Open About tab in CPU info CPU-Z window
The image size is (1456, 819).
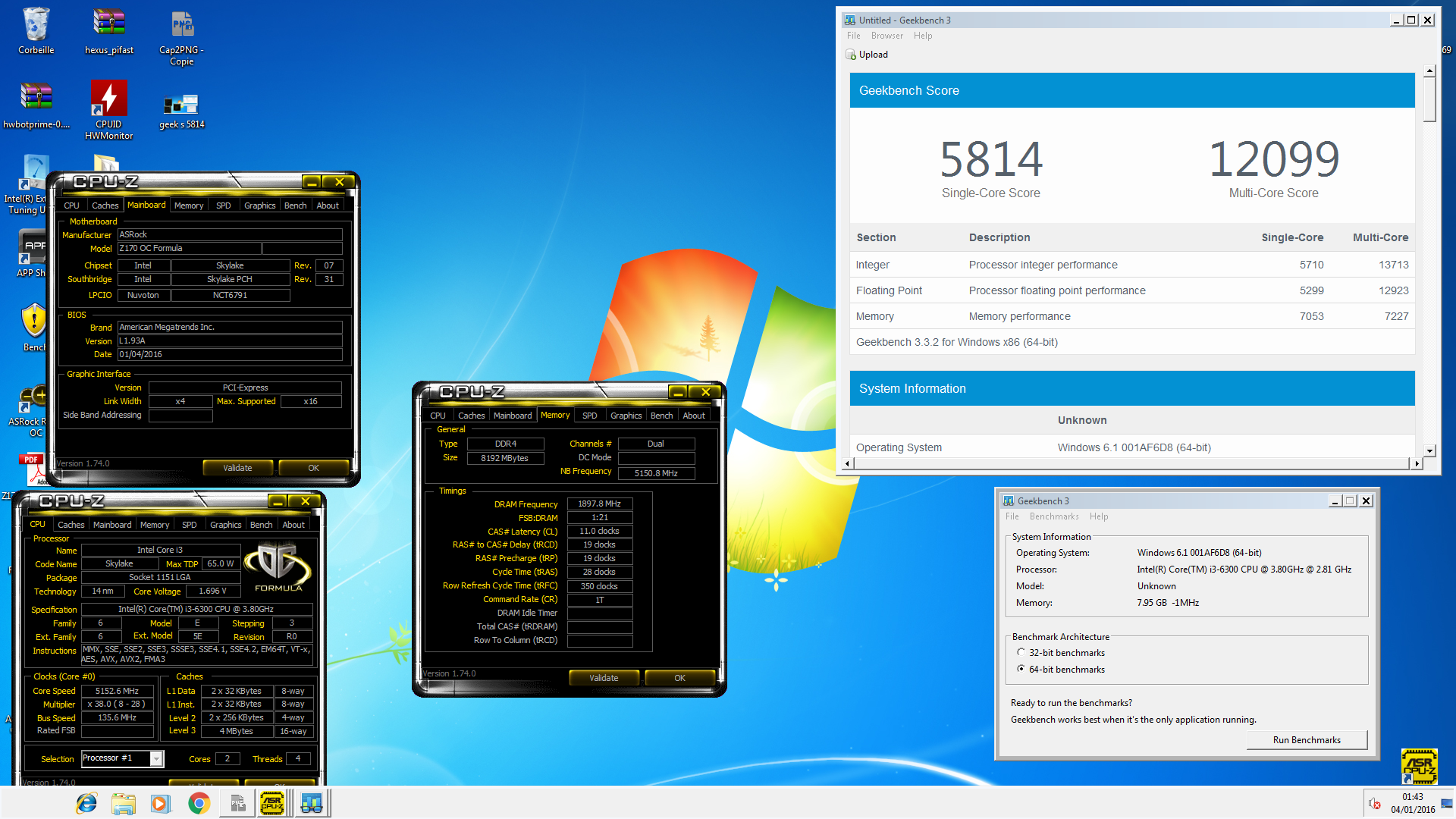coord(293,525)
